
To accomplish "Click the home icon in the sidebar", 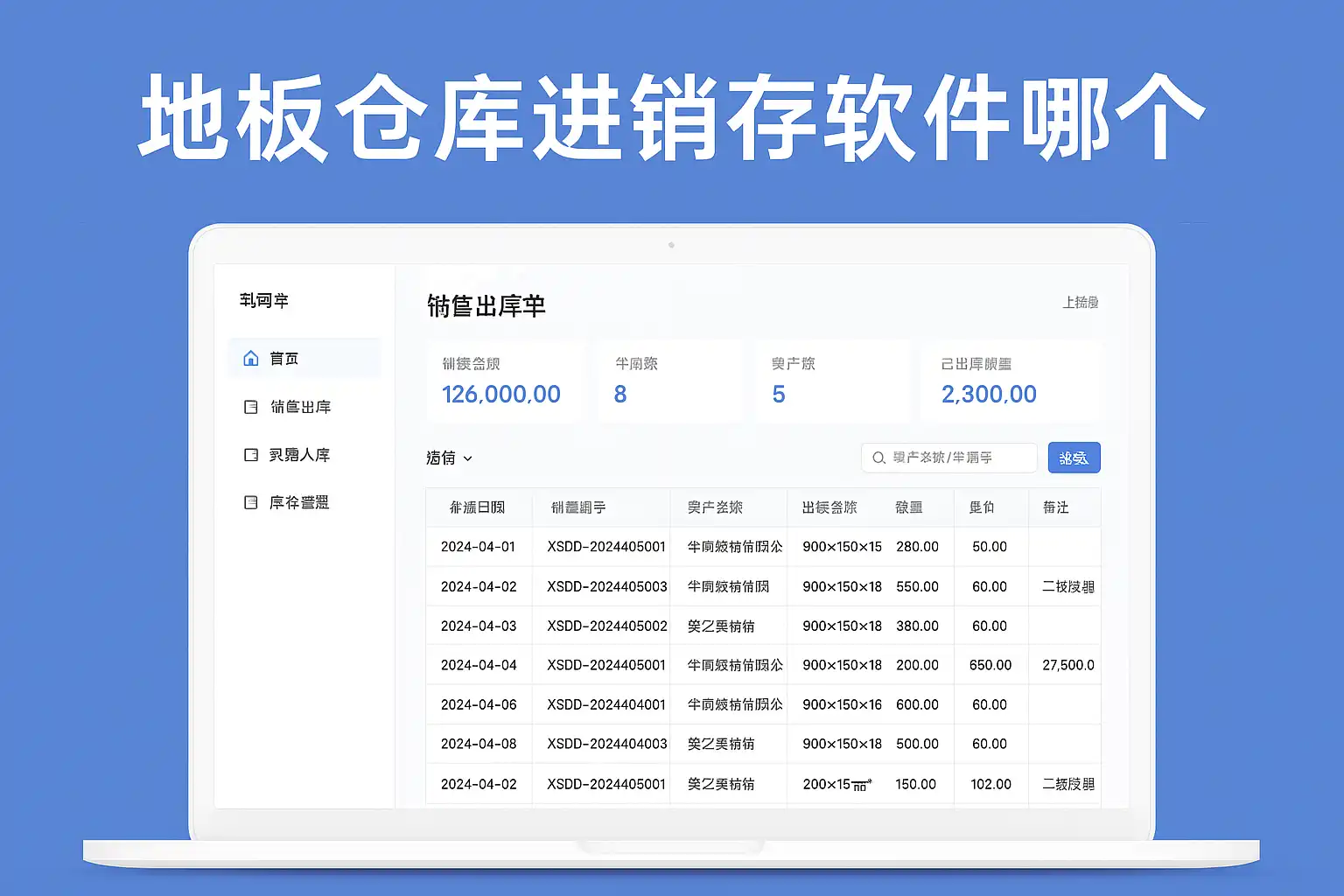I will tap(251, 358).
